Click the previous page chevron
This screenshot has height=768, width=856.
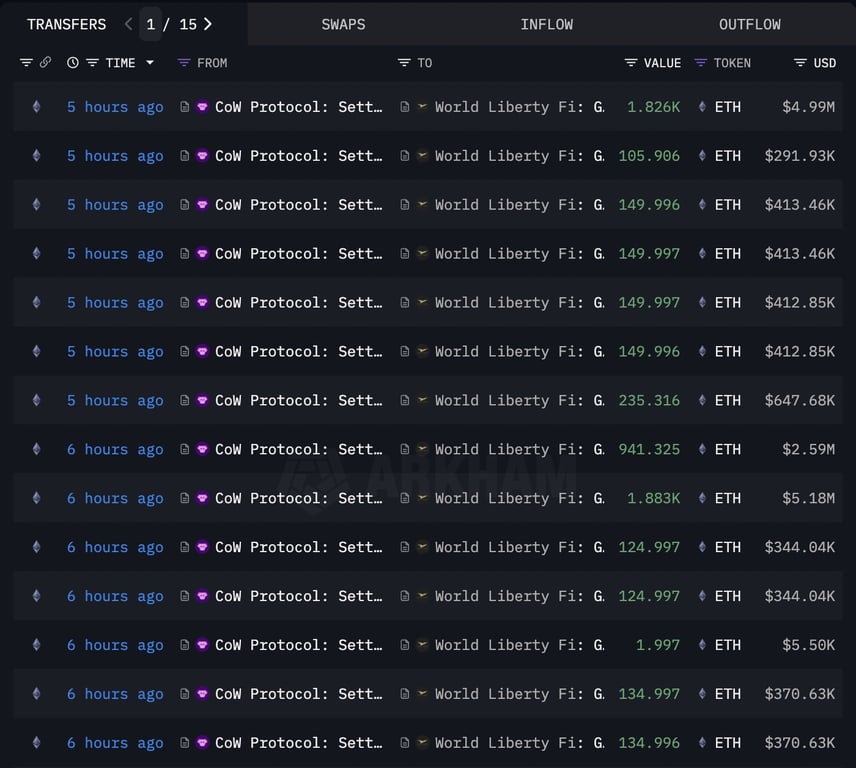pyautogui.click(x=127, y=24)
